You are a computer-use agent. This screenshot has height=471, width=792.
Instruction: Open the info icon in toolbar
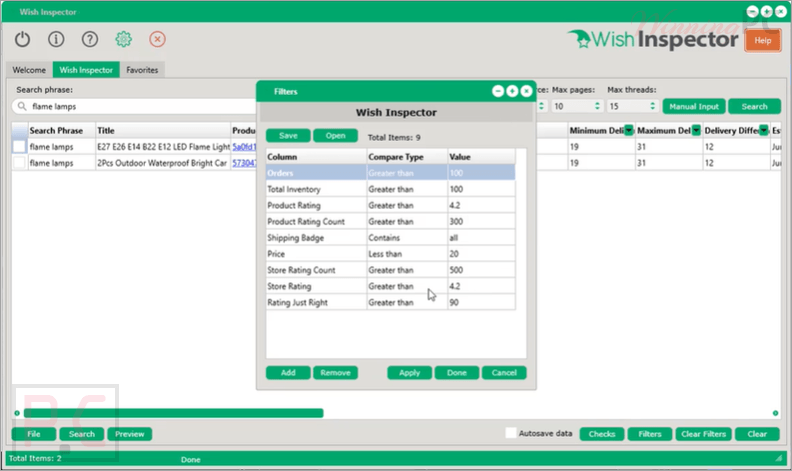click(x=56, y=39)
